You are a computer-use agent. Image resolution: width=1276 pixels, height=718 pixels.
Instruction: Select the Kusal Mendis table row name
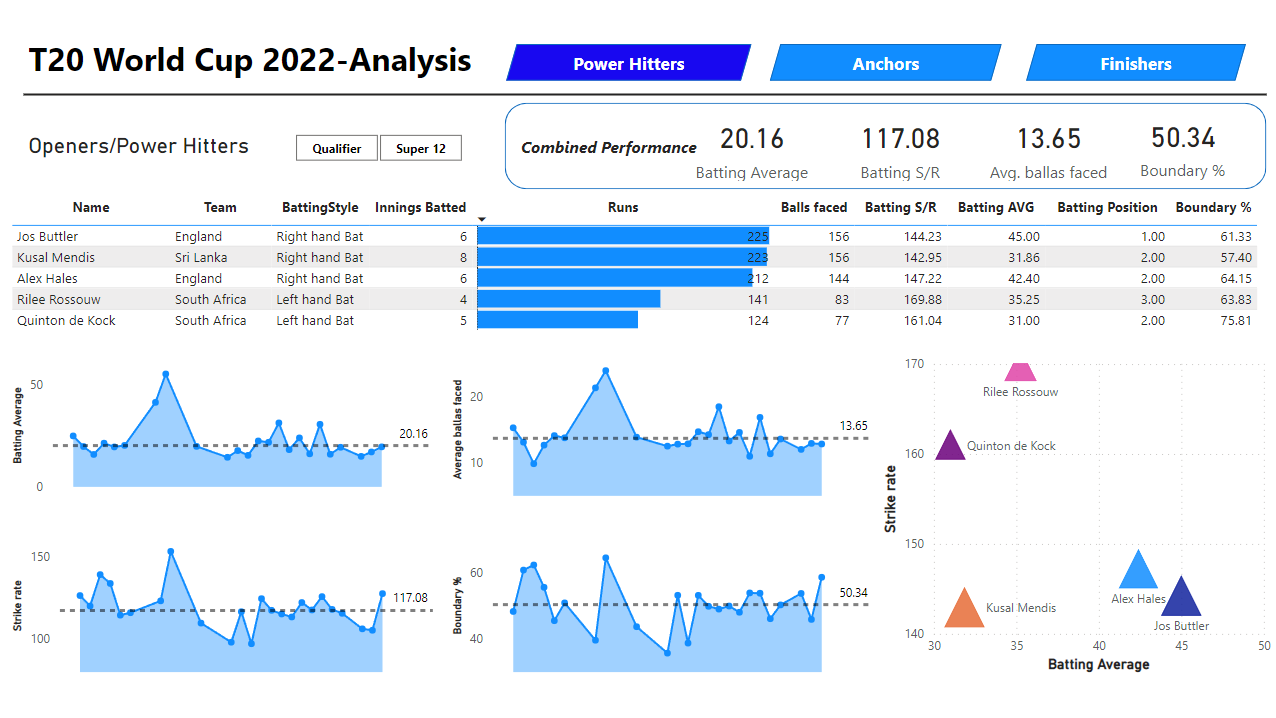coord(56,257)
